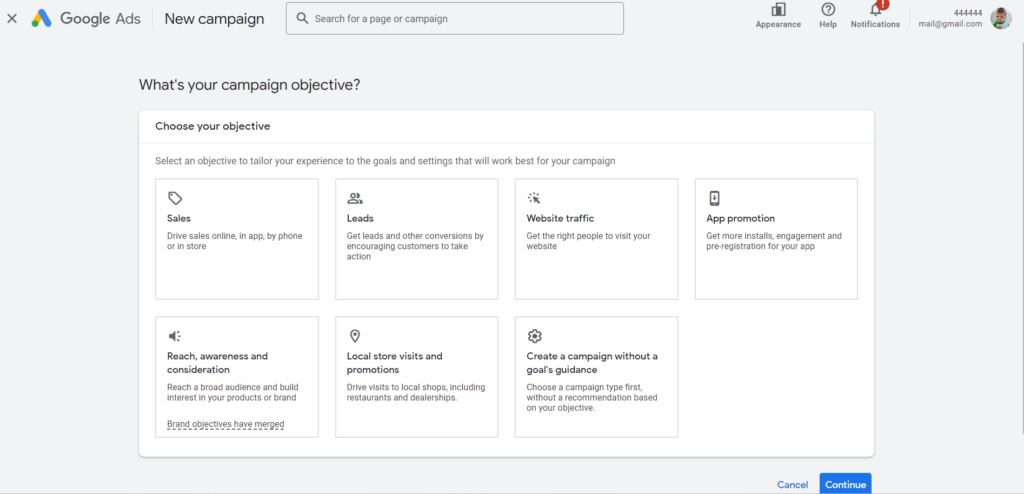Click the Appearance label
This screenshot has width=1024, height=494.
point(778,24)
